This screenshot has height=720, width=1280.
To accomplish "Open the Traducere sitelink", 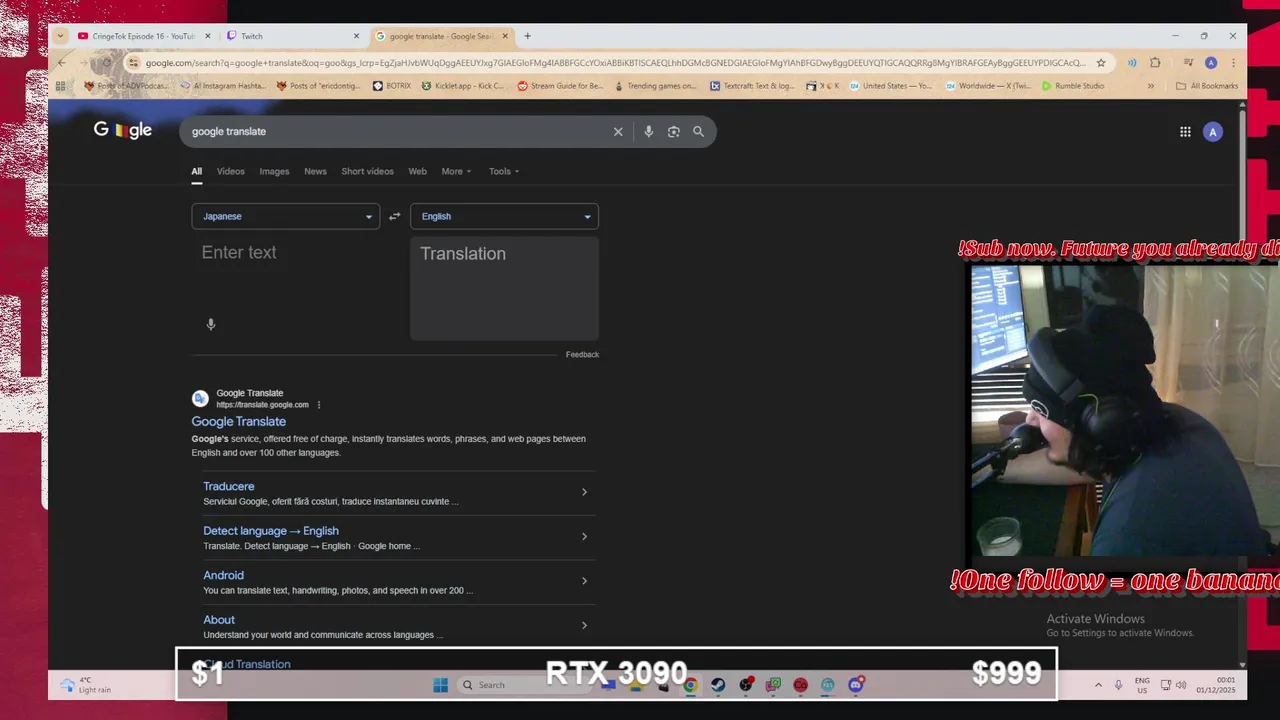I will pyautogui.click(x=229, y=486).
